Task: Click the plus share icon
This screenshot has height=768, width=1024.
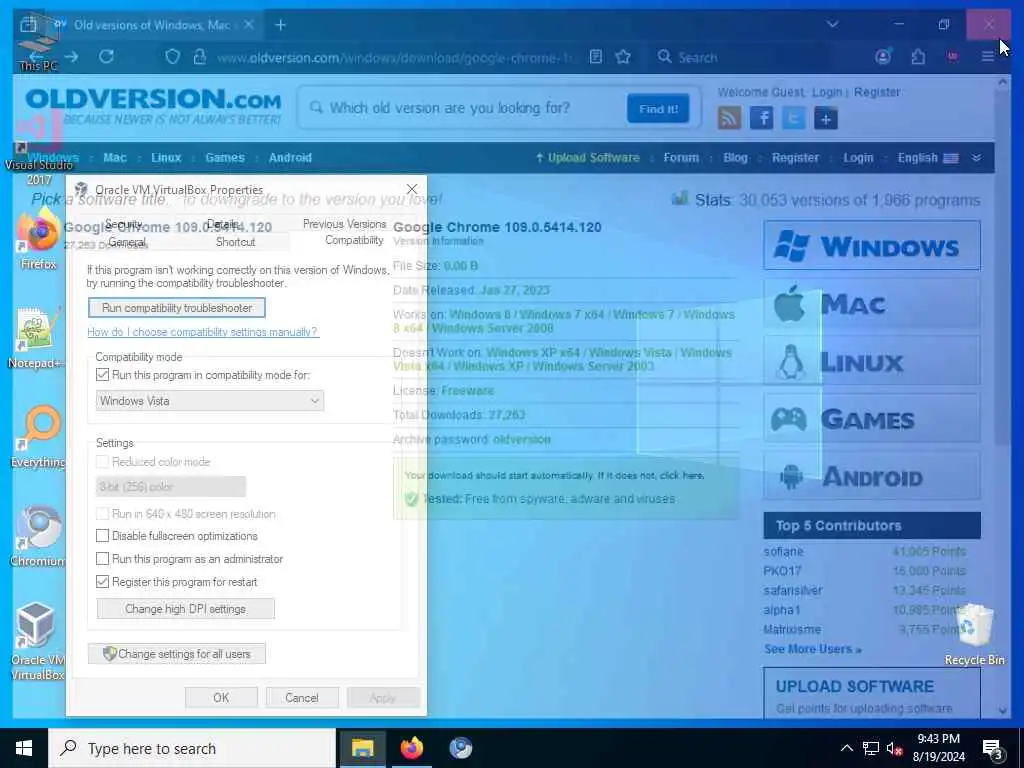Action: pos(825,118)
